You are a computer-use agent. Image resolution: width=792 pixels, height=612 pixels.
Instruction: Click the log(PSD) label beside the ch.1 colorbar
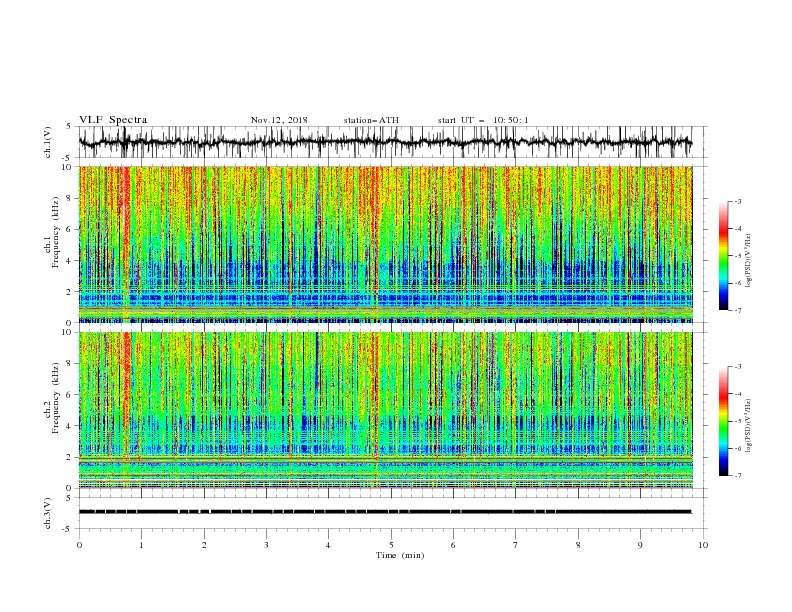tap(749, 261)
